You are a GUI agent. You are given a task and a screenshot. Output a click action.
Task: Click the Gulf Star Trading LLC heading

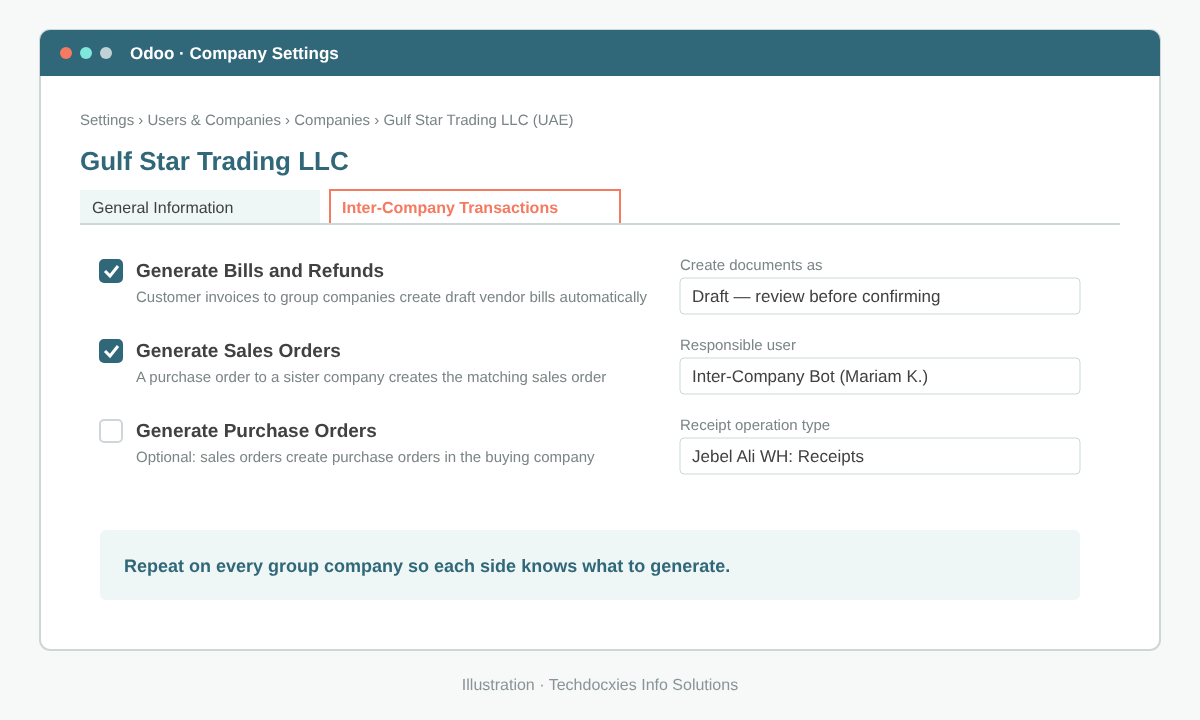point(214,161)
